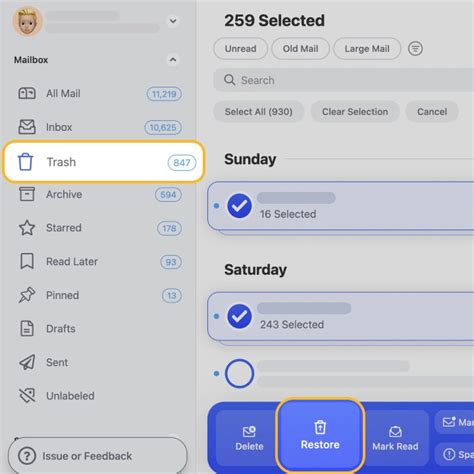This screenshot has width=474, height=474.
Task: Click Select All (930) button
Action: click(258, 112)
